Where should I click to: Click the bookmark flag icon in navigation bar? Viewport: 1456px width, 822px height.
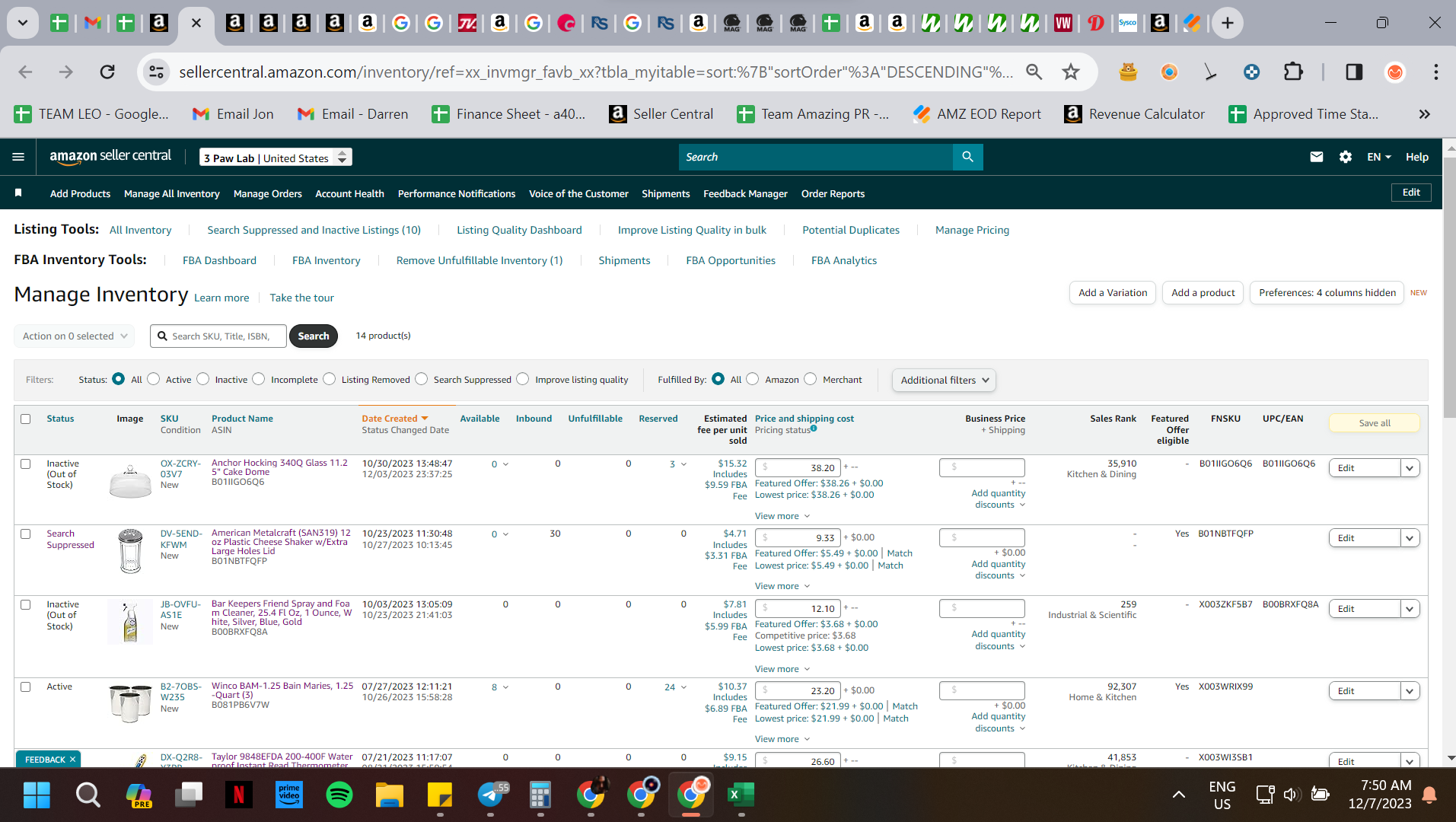tap(18, 193)
